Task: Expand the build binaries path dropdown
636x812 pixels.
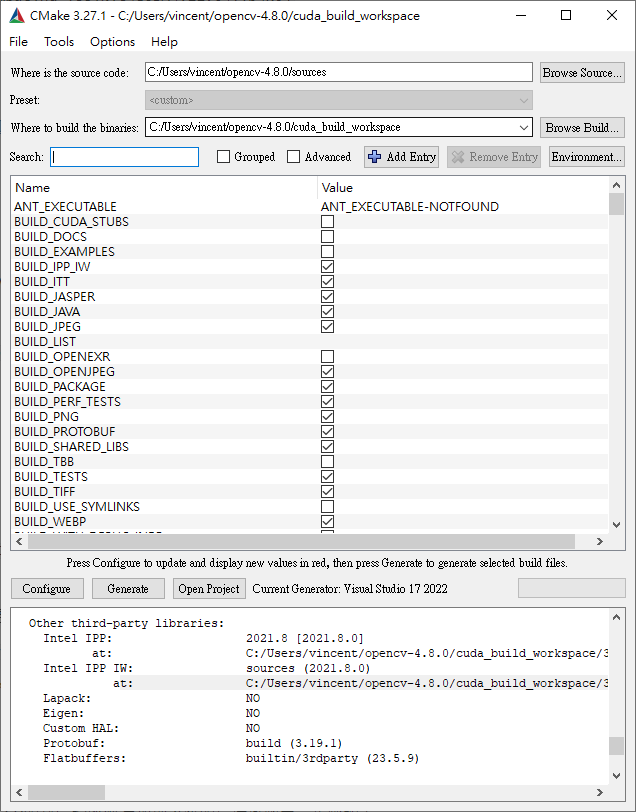Action: coord(524,127)
